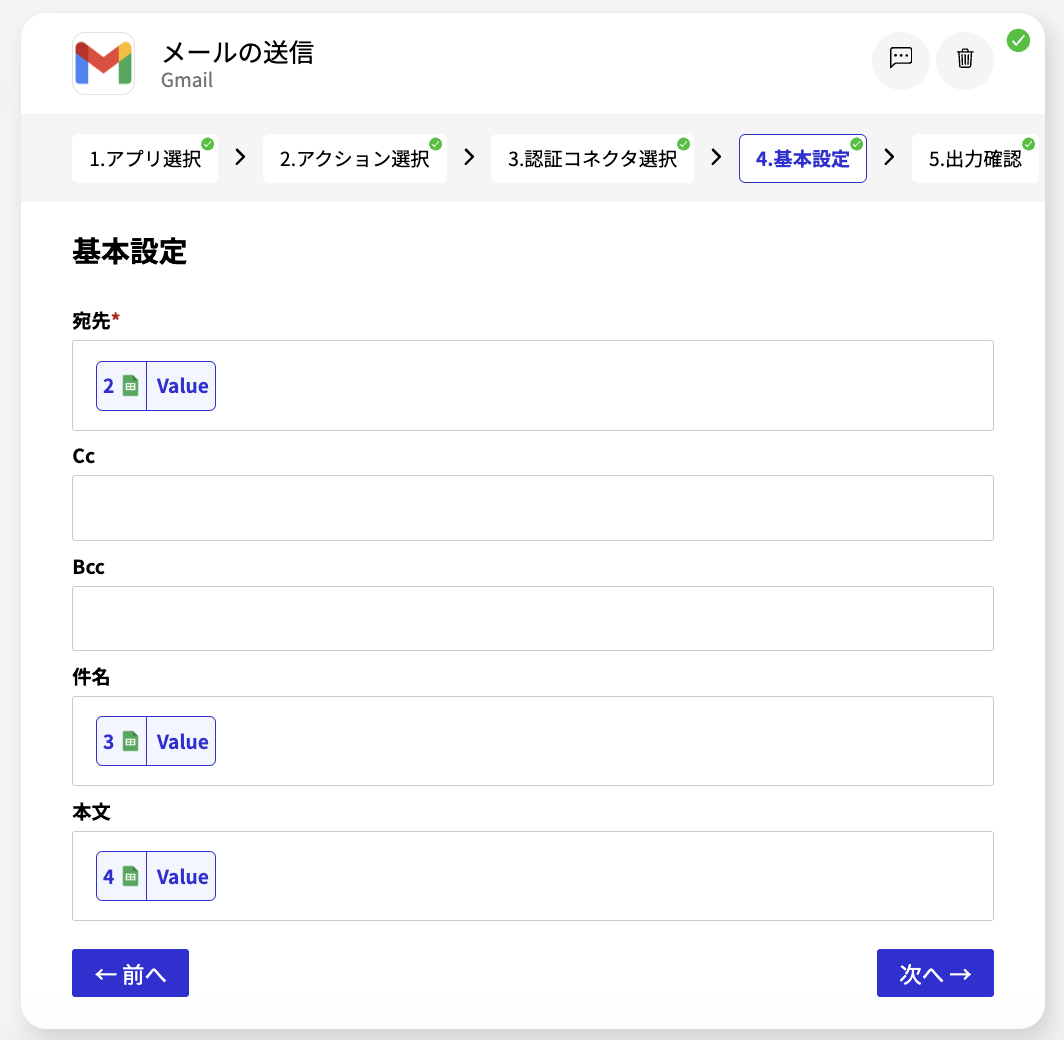The height and width of the screenshot is (1040, 1064).
Task: Click the 4 Value chip in 本文
Action: click(156, 876)
